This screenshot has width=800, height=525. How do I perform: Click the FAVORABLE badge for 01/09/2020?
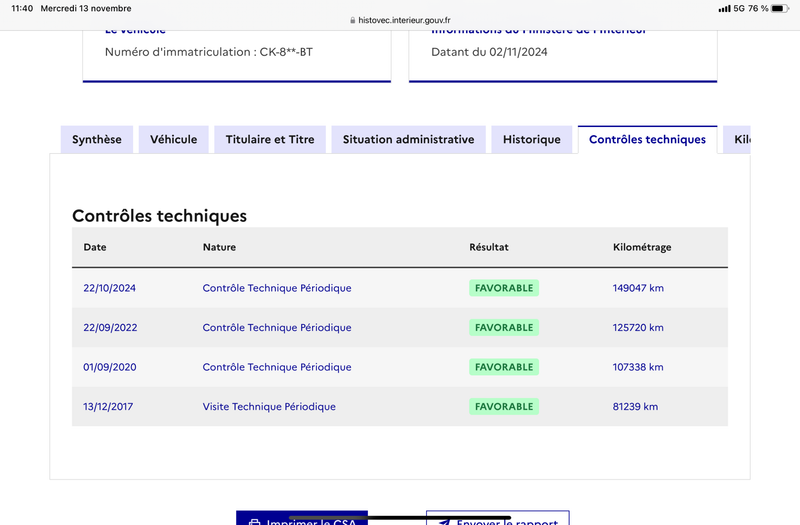click(504, 367)
